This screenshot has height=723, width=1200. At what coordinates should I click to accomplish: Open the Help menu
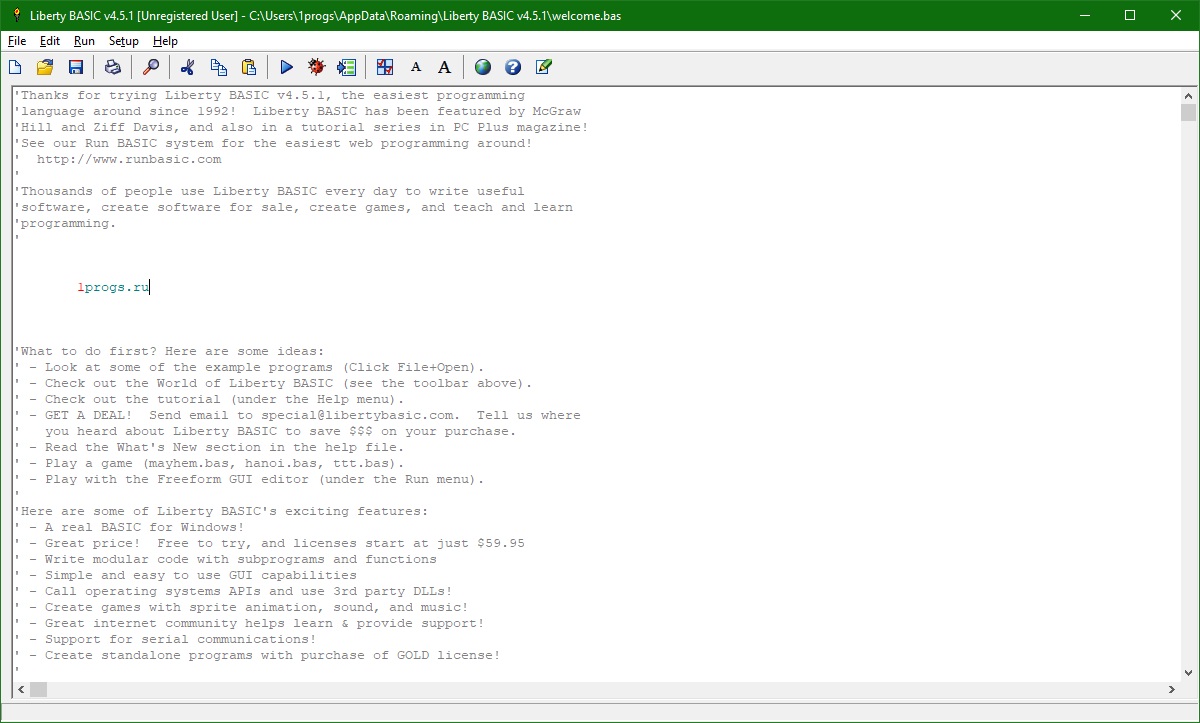point(165,41)
